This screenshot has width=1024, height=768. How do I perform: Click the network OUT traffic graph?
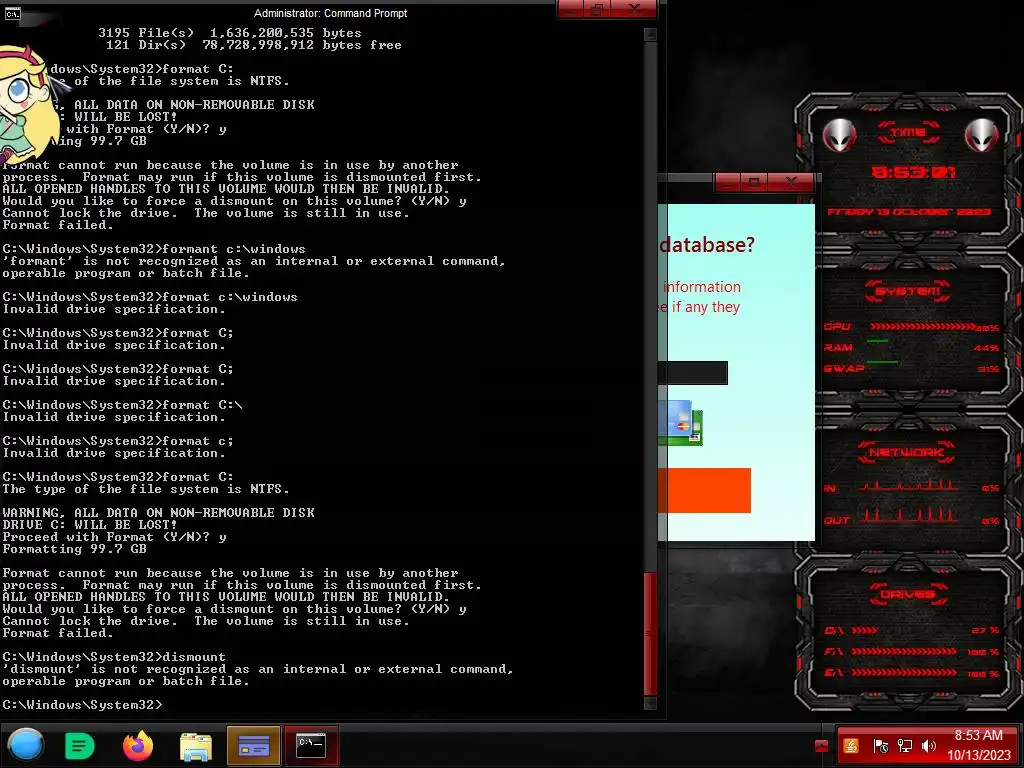click(x=909, y=516)
